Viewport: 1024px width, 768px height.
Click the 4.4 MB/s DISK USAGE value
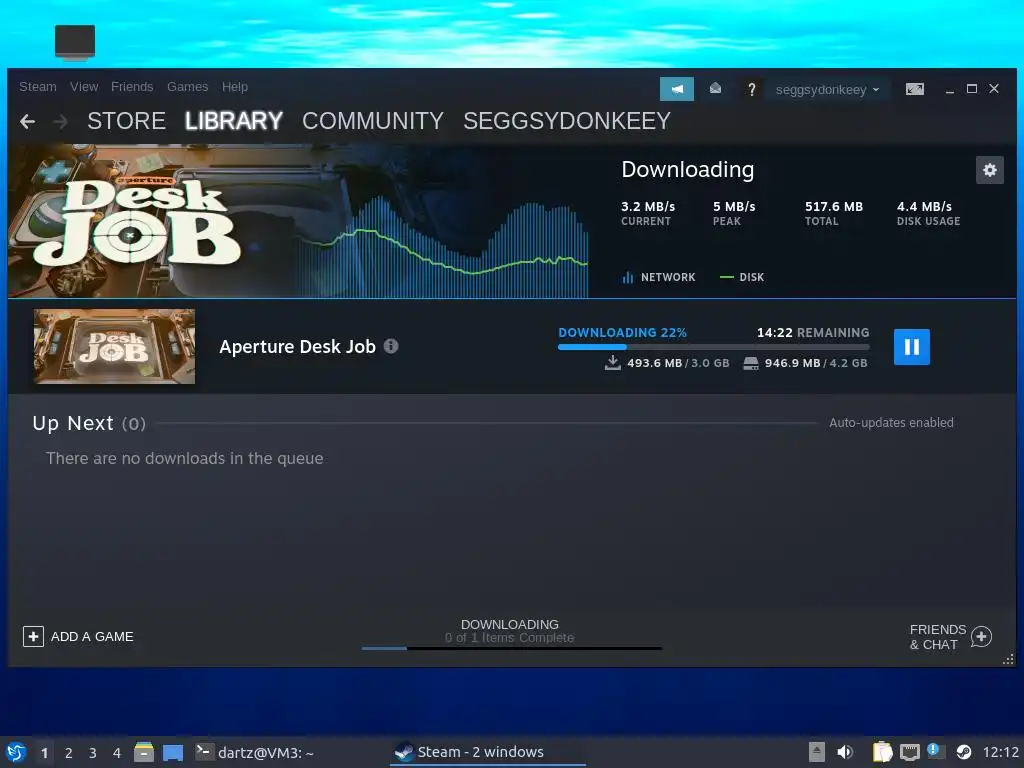point(924,206)
